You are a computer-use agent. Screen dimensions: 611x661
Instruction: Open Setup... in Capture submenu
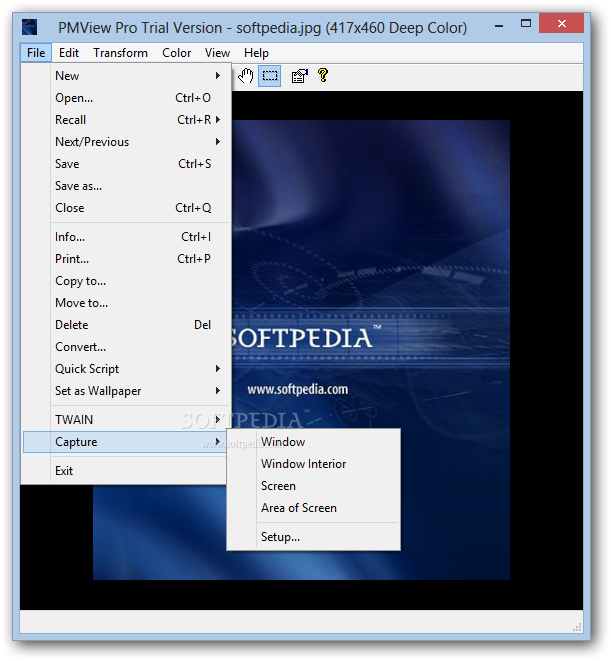tap(314, 537)
